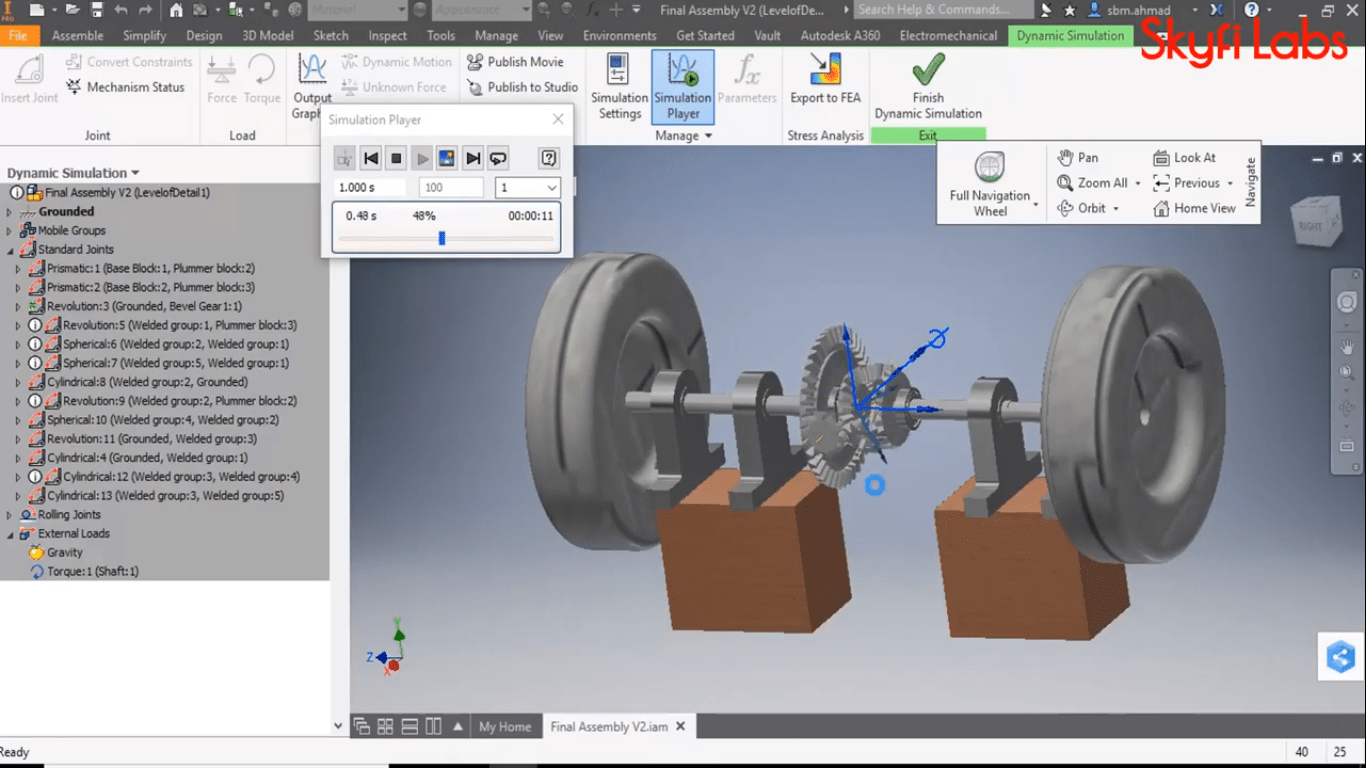Switch to the Environments ribbon tab

click(619, 36)
